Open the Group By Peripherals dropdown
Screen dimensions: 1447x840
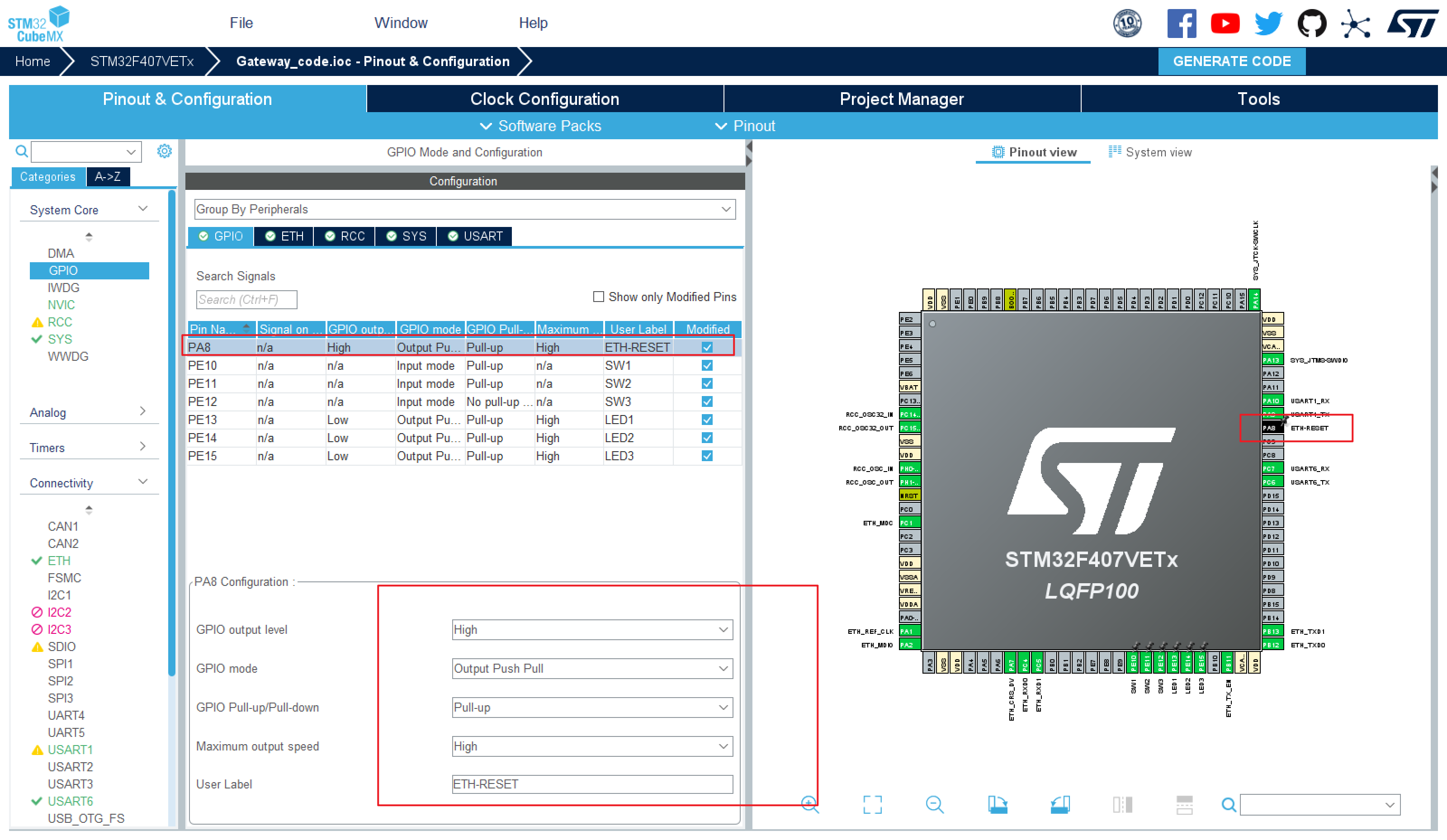coord(464,209)
